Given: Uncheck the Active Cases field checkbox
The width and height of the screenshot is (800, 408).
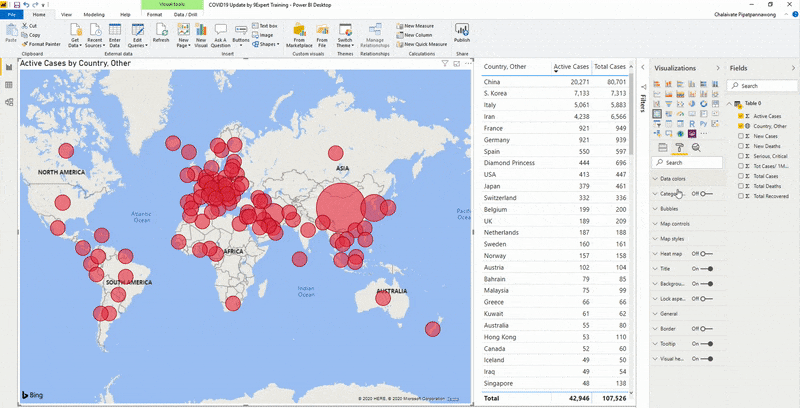Looking at the screenshot, I should pyautogui.click(x=741, y=116).
